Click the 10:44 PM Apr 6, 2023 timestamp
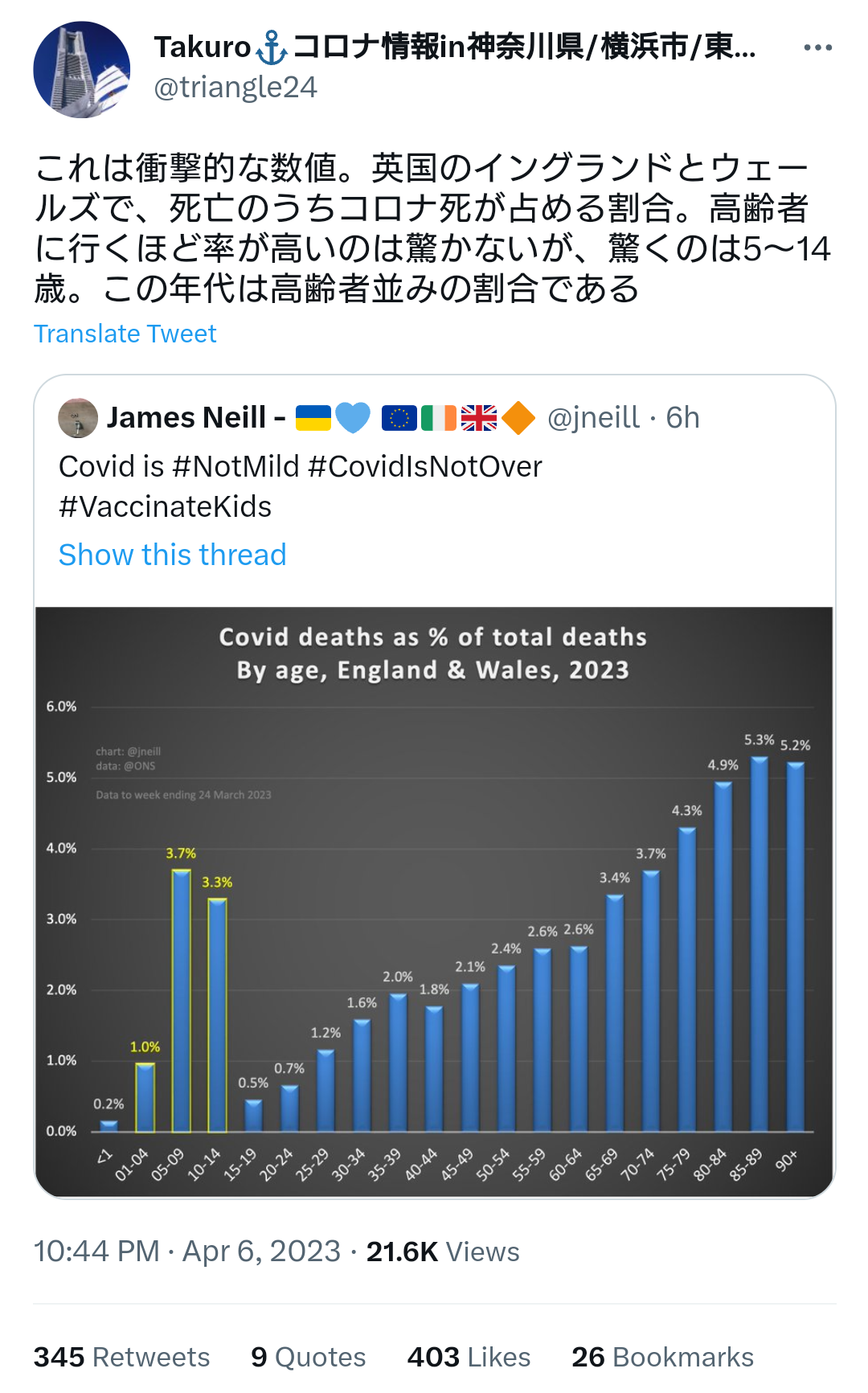 coord(187,1252)
